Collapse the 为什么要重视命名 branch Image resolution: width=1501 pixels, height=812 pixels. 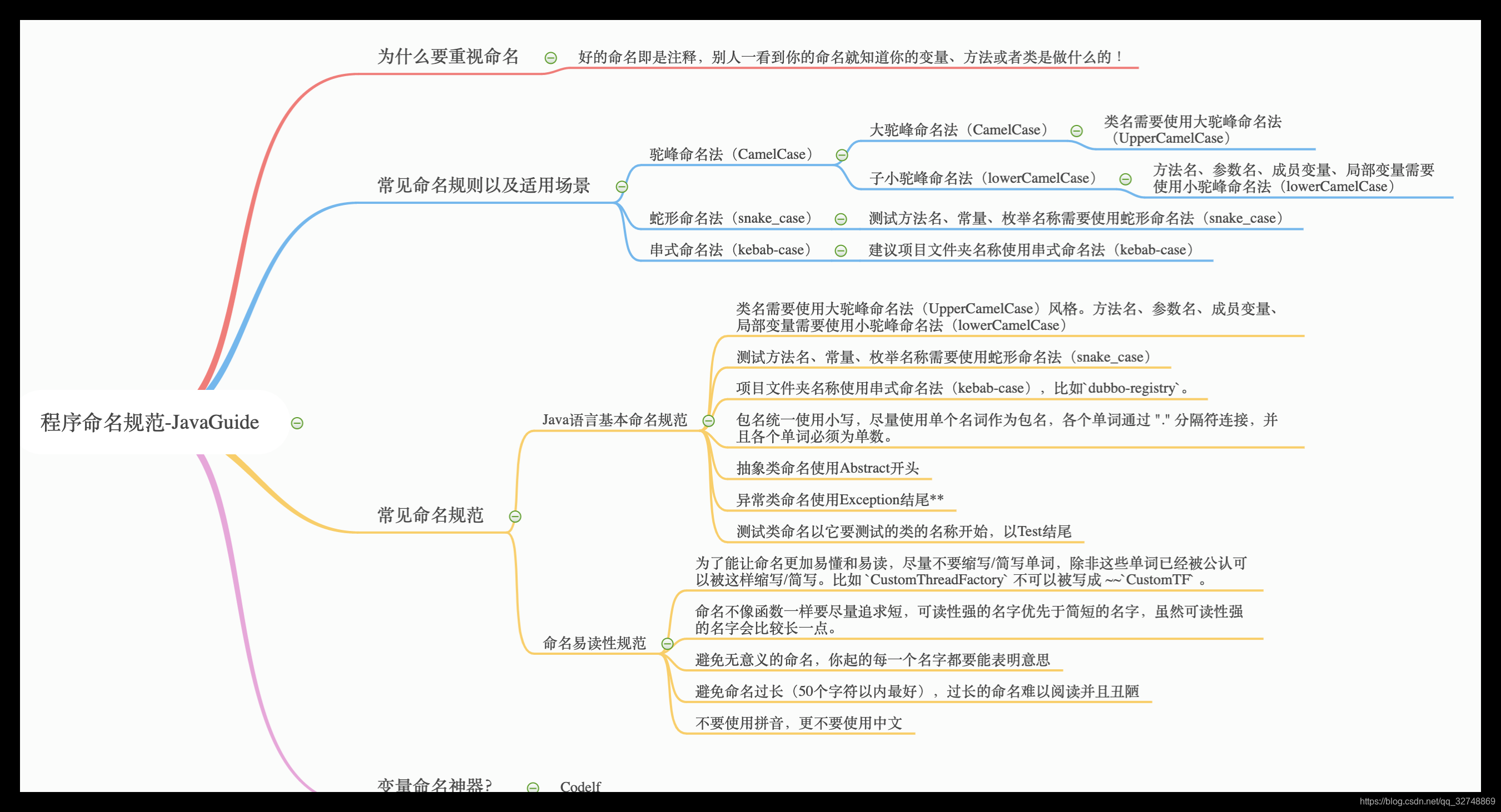[549, 58]
